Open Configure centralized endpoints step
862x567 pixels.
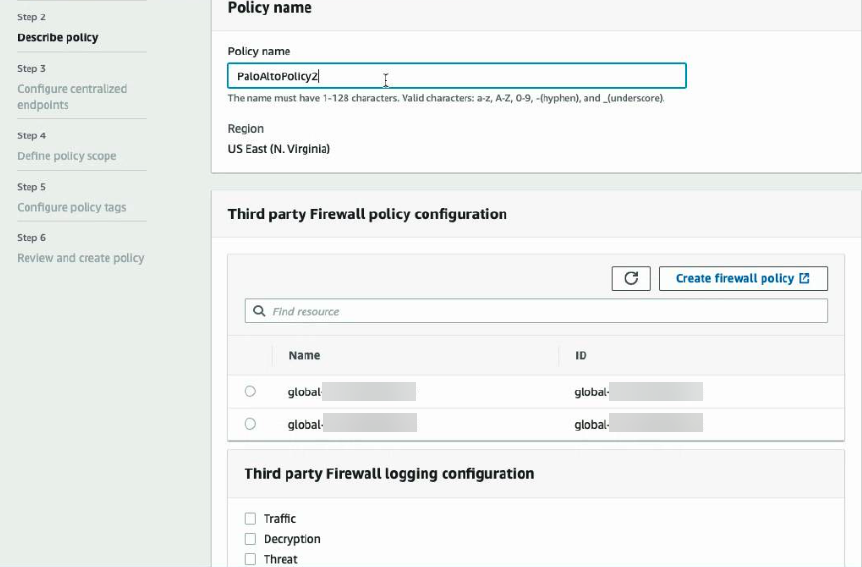72,96
